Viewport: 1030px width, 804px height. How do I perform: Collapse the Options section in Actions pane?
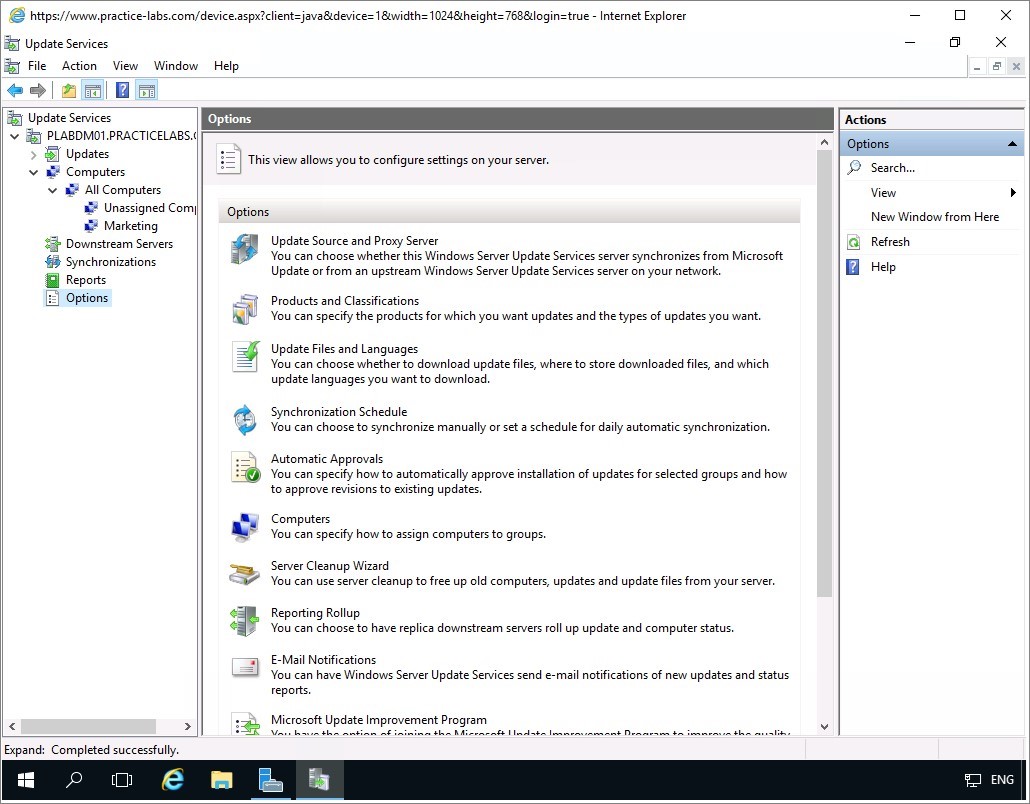[1012, 144]
